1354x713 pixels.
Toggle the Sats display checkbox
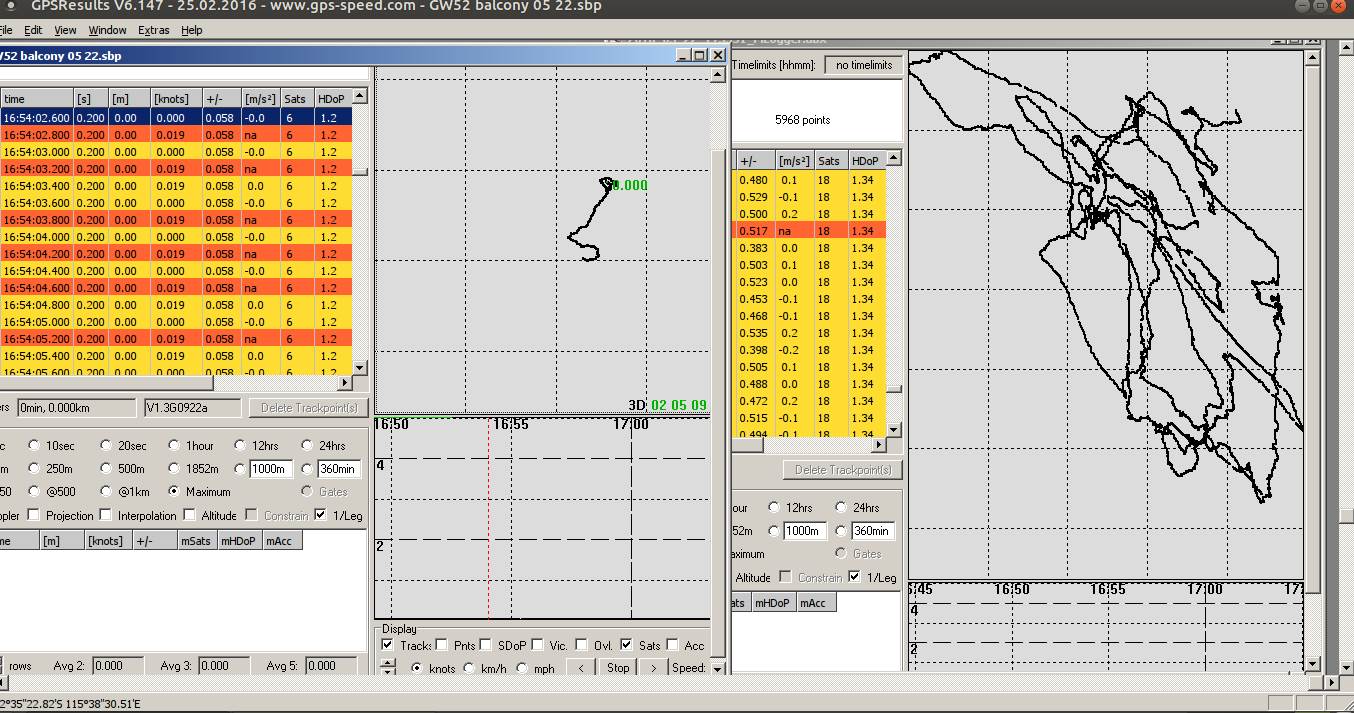coord(626,645)
